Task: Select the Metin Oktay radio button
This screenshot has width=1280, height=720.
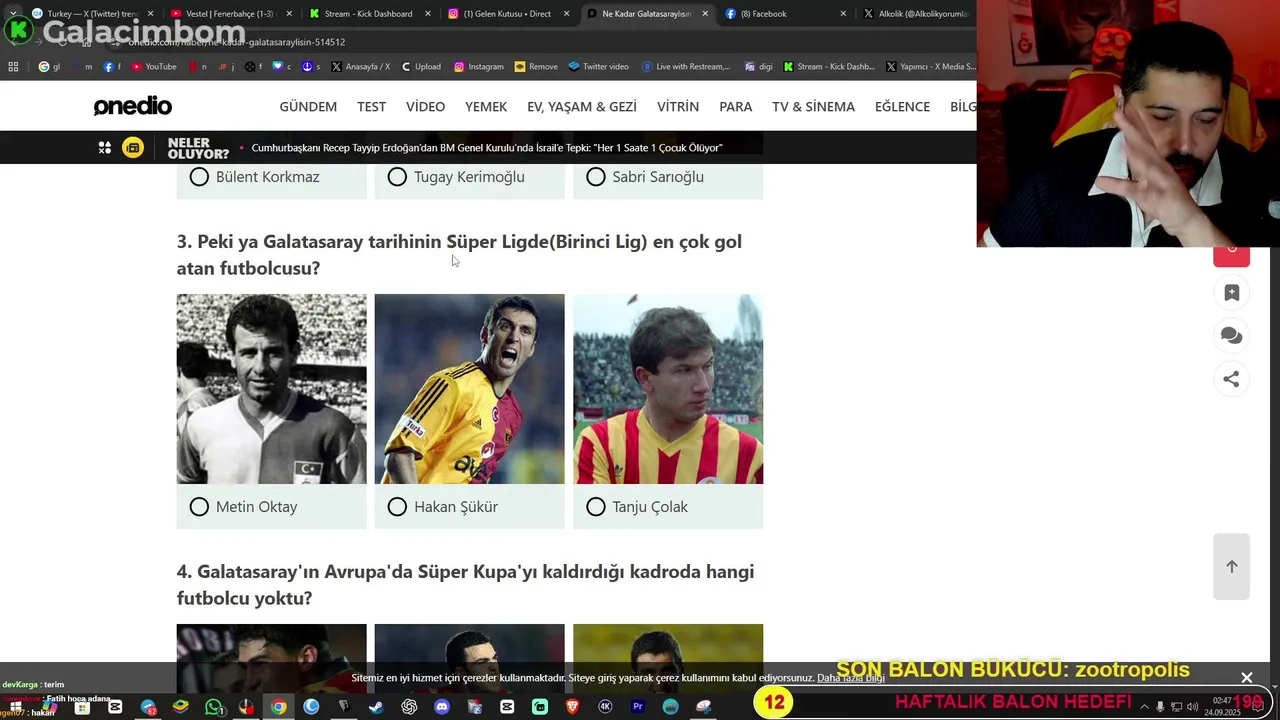Action: (x=199, y=507)
